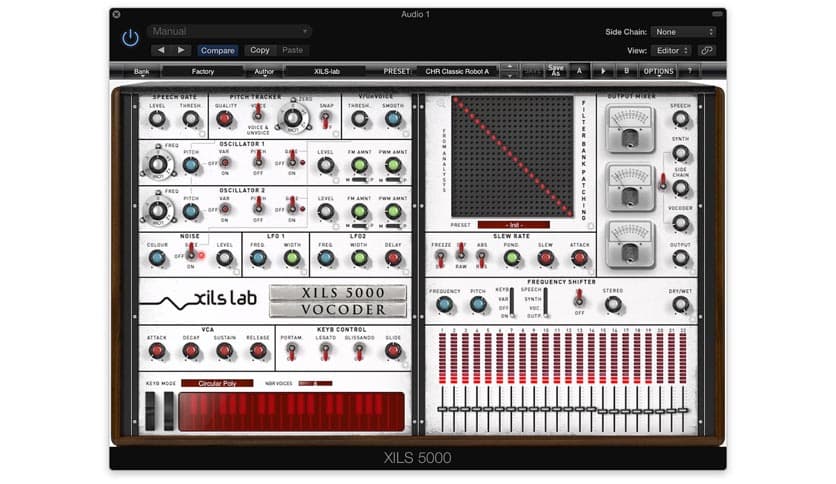Flip the Legato switch in Keyb Control

(325, 350)
